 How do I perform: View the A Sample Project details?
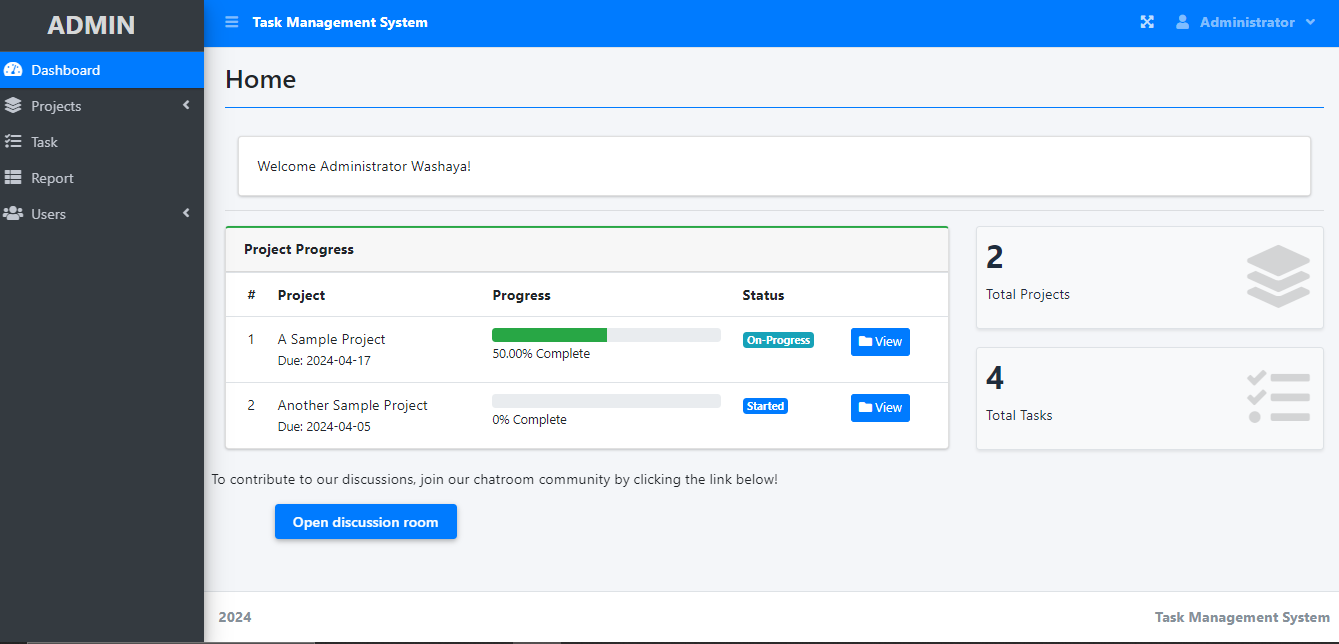pyautogui.click(x=880, y=342)
